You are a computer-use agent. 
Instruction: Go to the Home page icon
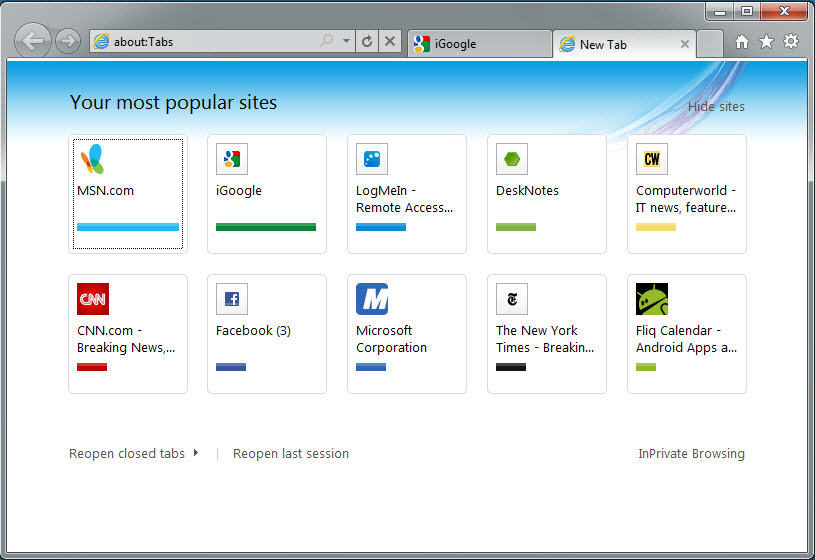pyautogui.click(x=742, y=42)
